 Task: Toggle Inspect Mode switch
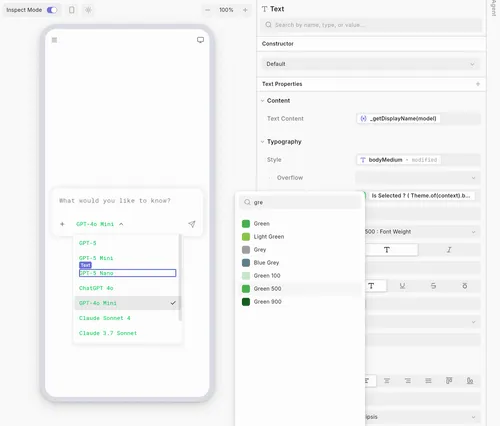tap(52, 10)
